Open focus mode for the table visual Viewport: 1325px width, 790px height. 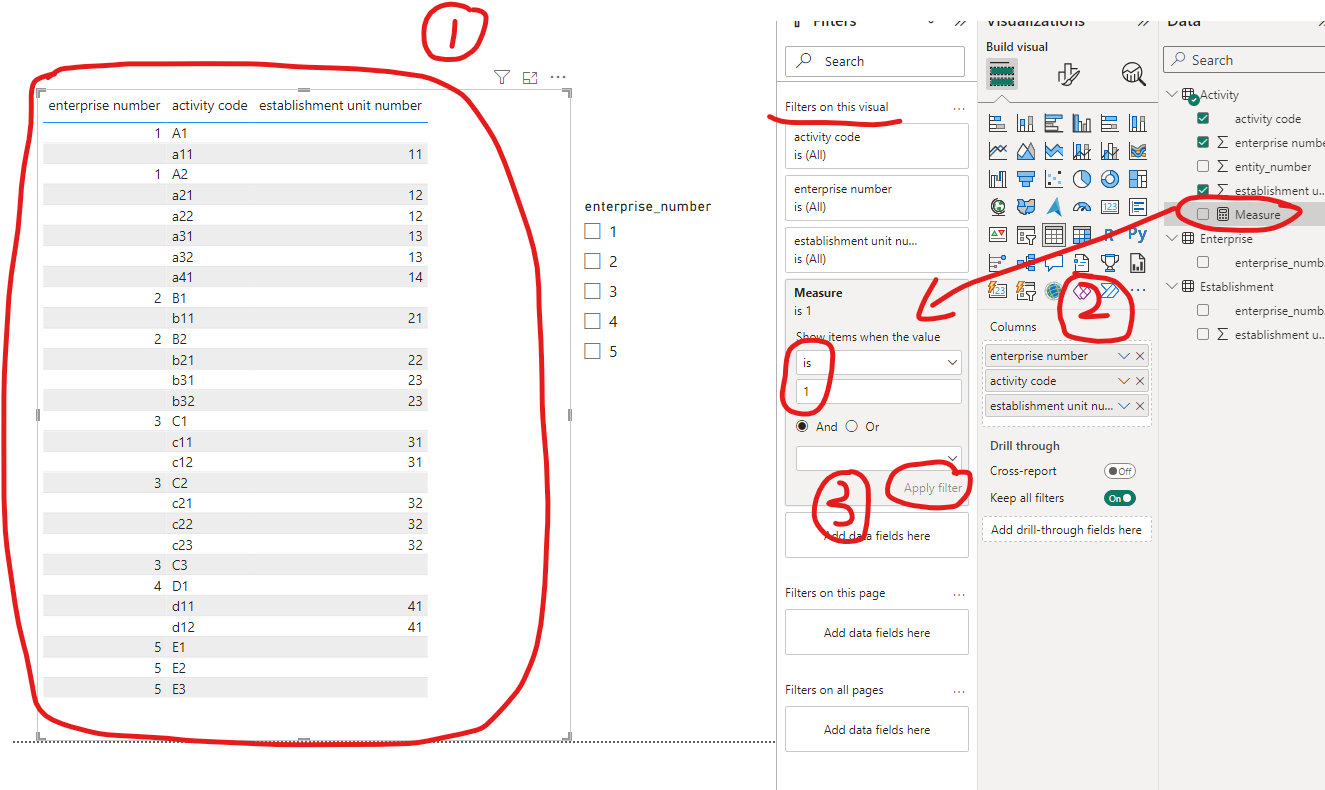click(x=530, y=77)
